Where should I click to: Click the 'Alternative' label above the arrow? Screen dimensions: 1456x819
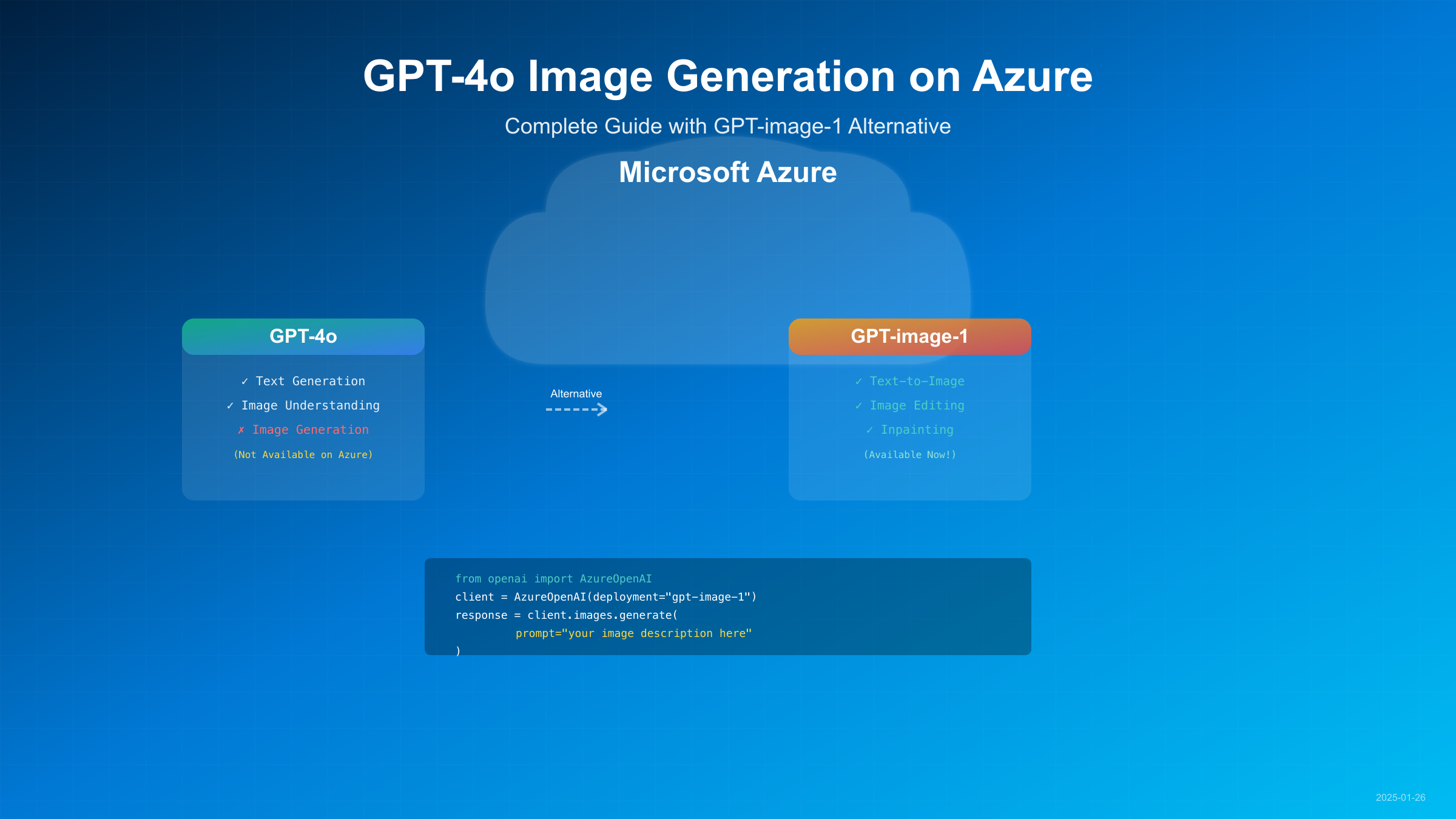click(x=576, y=394)
